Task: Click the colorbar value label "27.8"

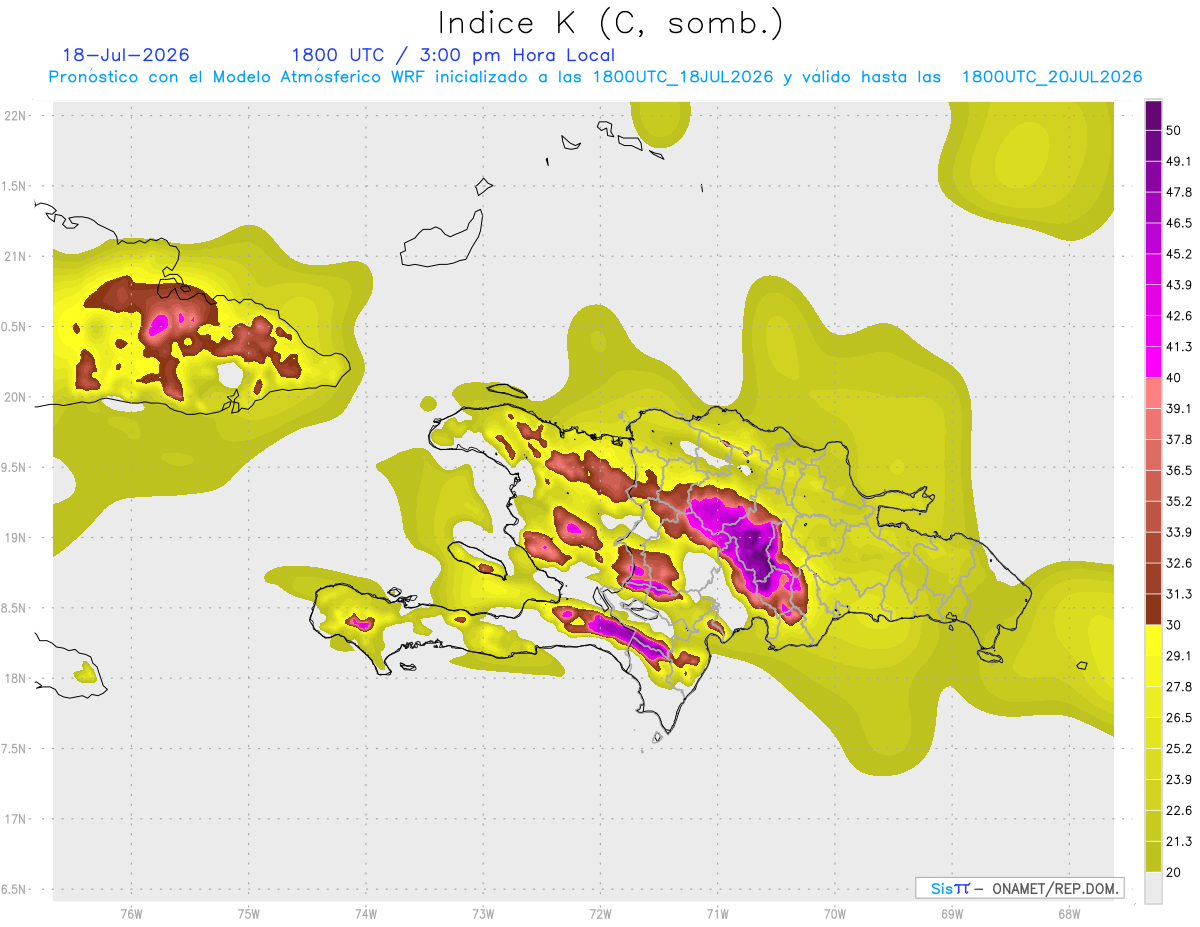Action: (x=1178, y=687)
